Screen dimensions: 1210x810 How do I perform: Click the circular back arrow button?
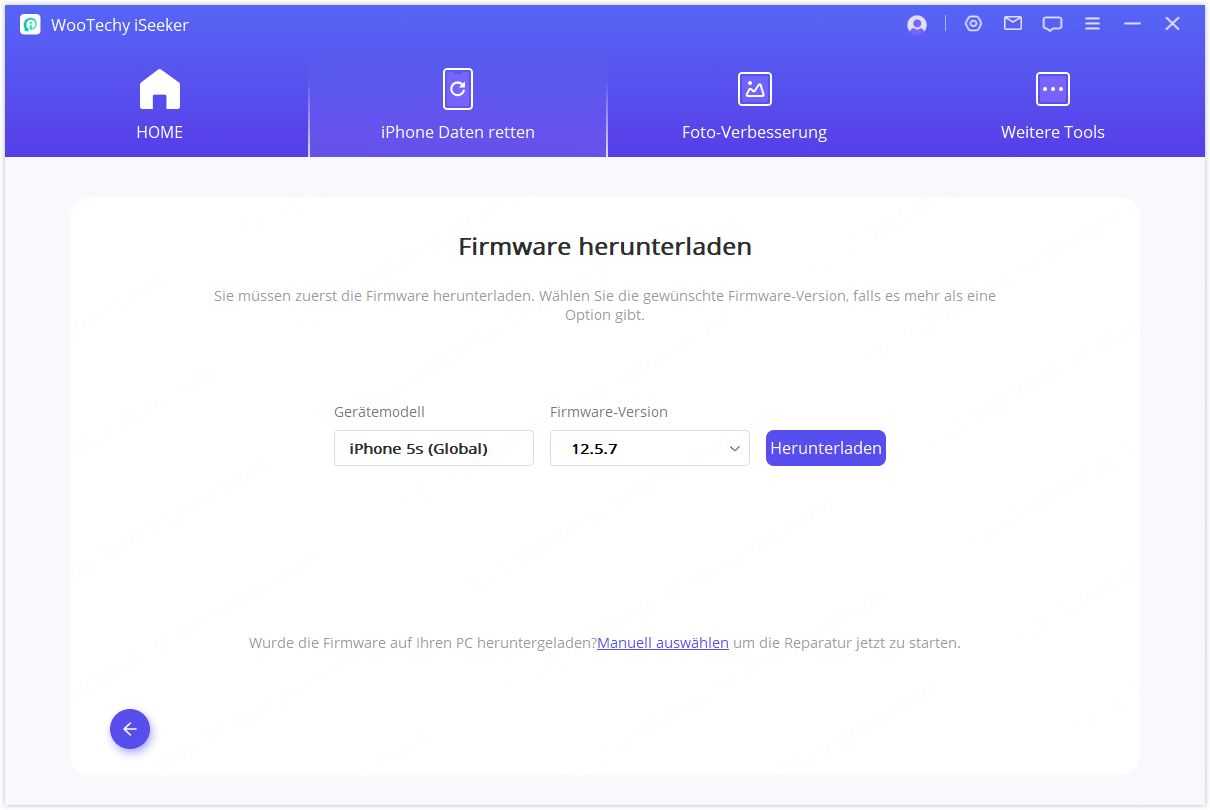click(130, 729)
